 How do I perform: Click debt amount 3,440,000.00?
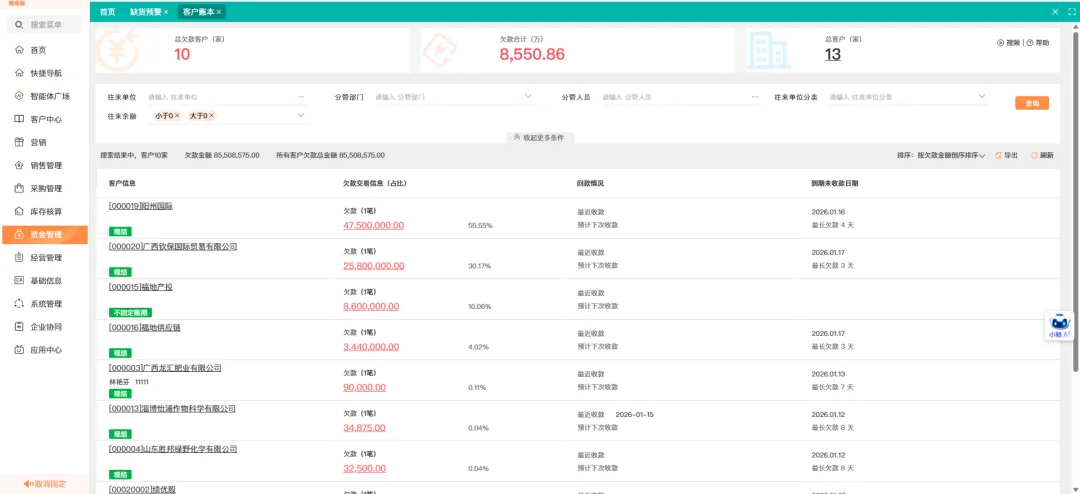371,347
